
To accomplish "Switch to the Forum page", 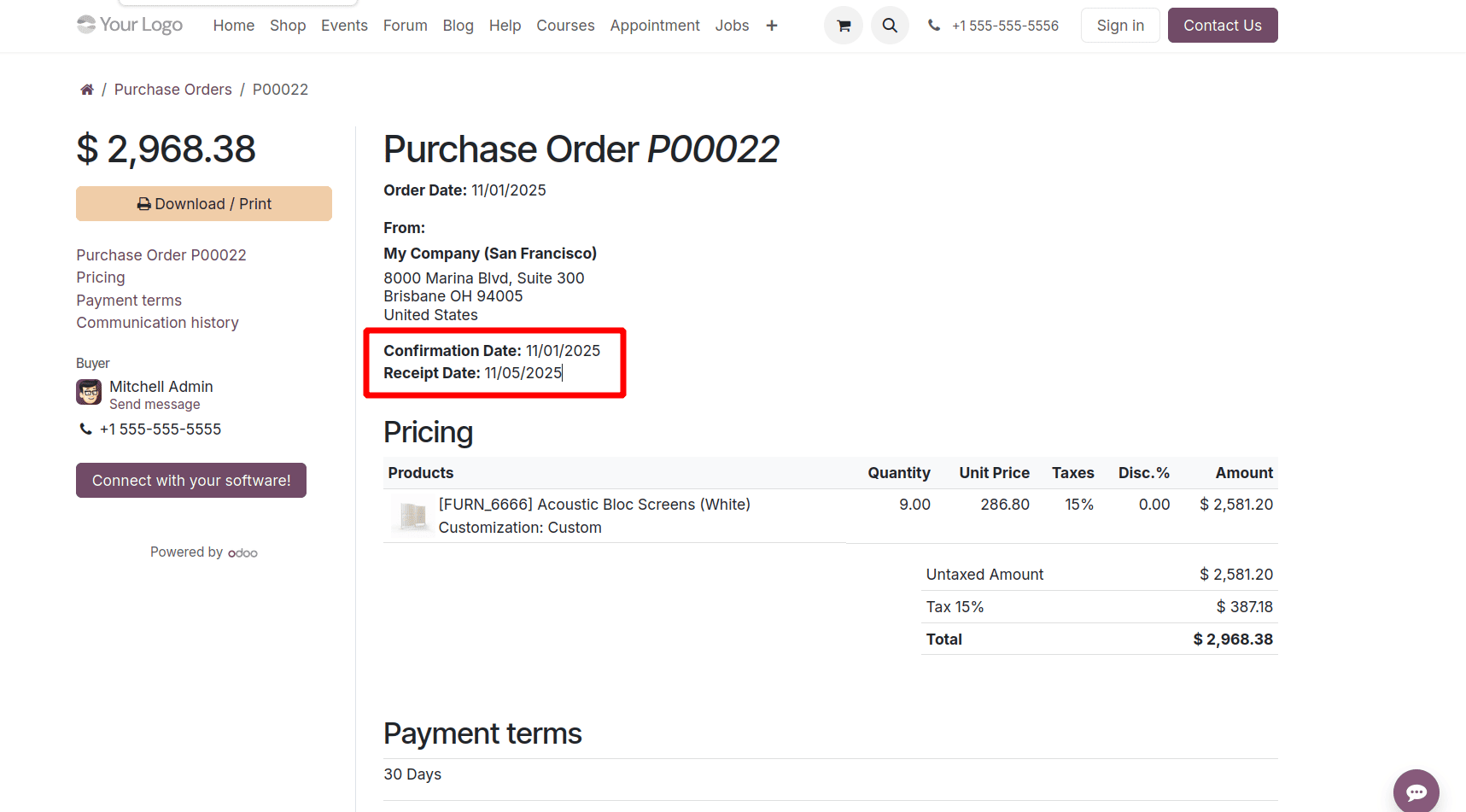I will coord(405,25).
